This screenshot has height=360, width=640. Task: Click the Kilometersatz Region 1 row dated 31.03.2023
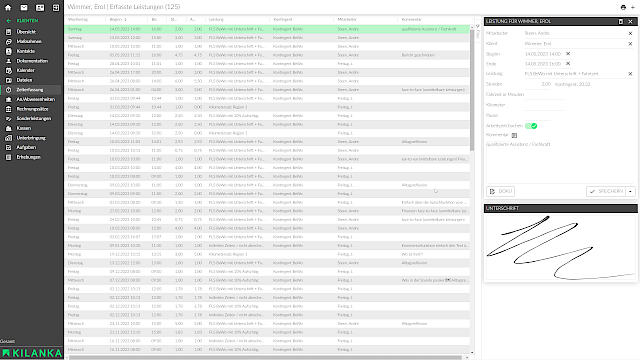coord(267,107)
